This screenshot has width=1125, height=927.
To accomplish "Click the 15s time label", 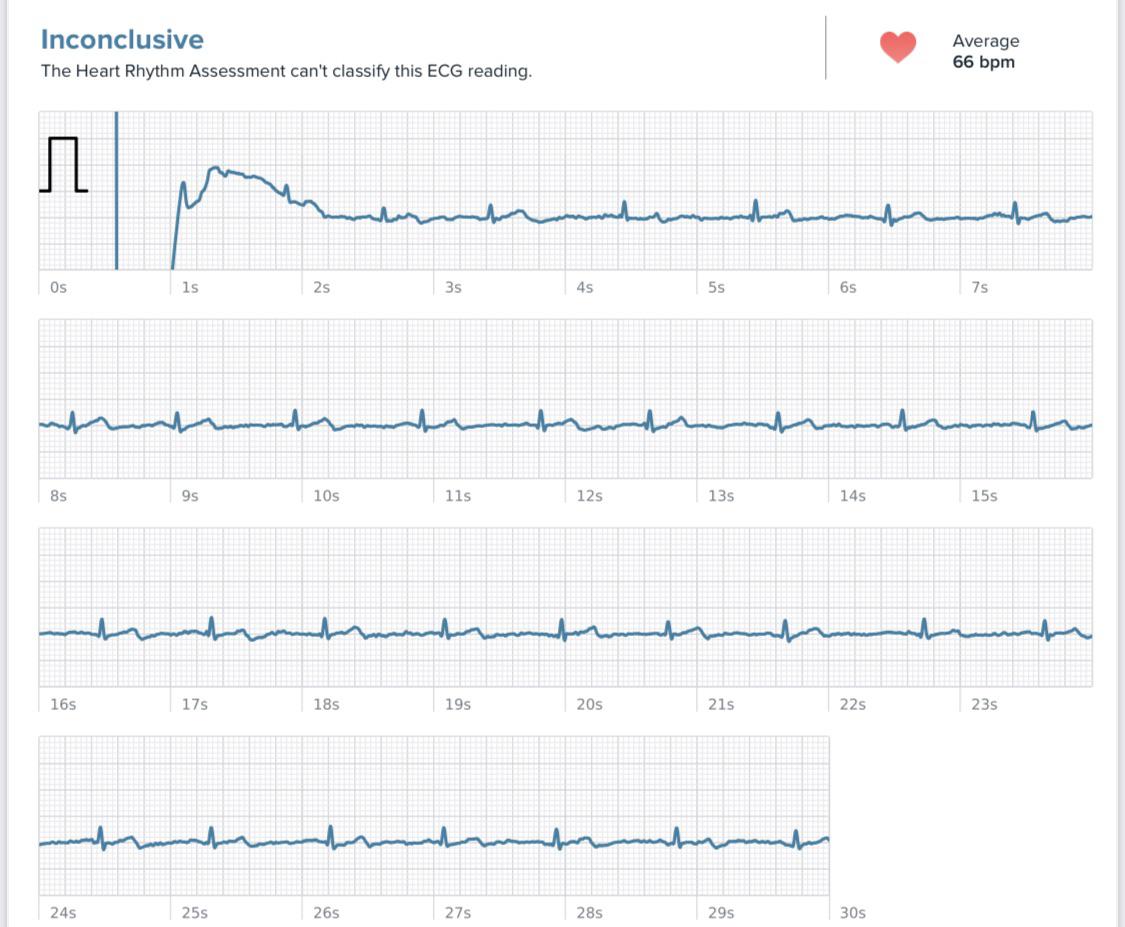I will [x=984, y=496].
